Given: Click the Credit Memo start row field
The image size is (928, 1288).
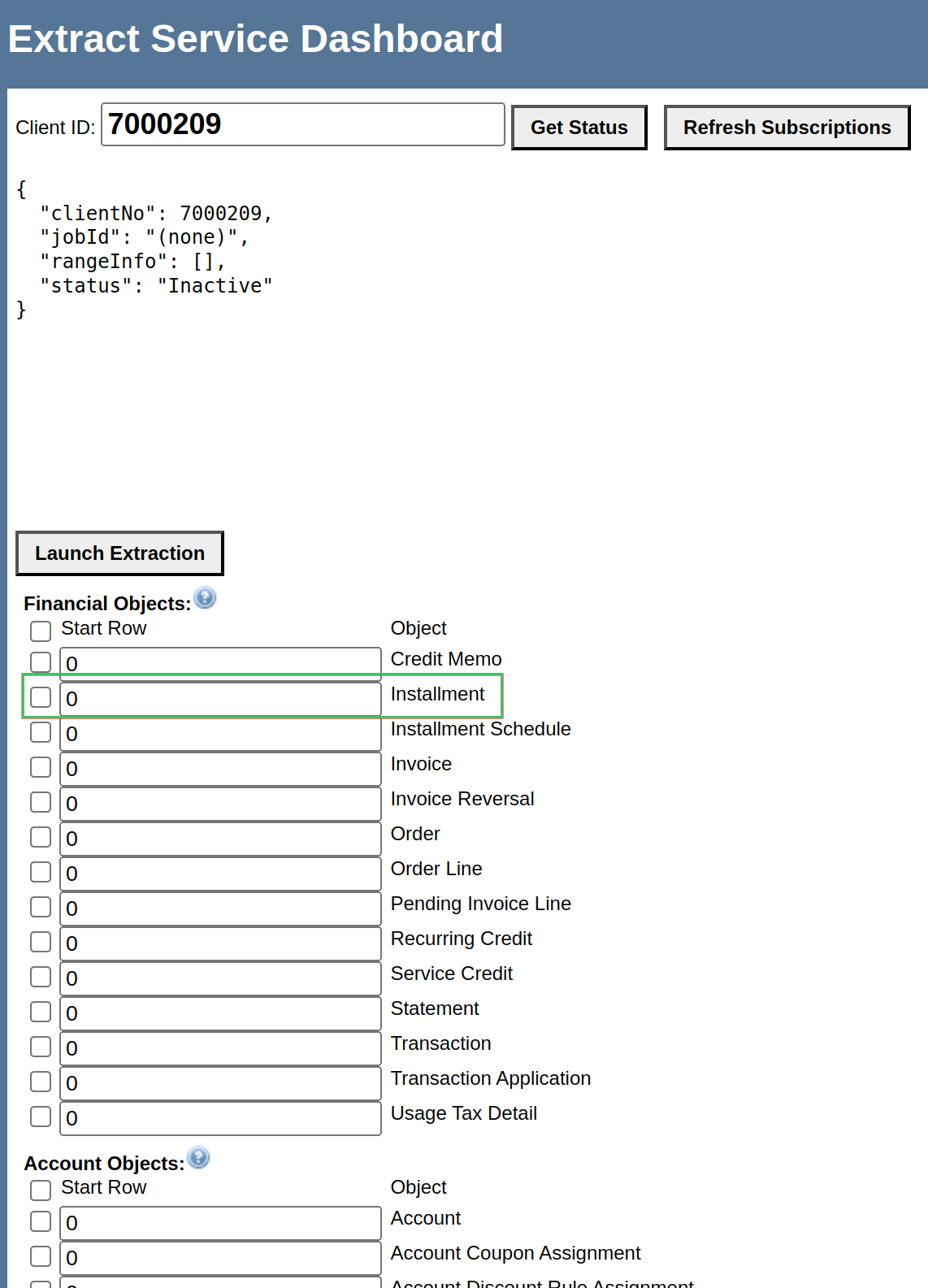Looking at the screenshot, I should [x=220, y=664].
